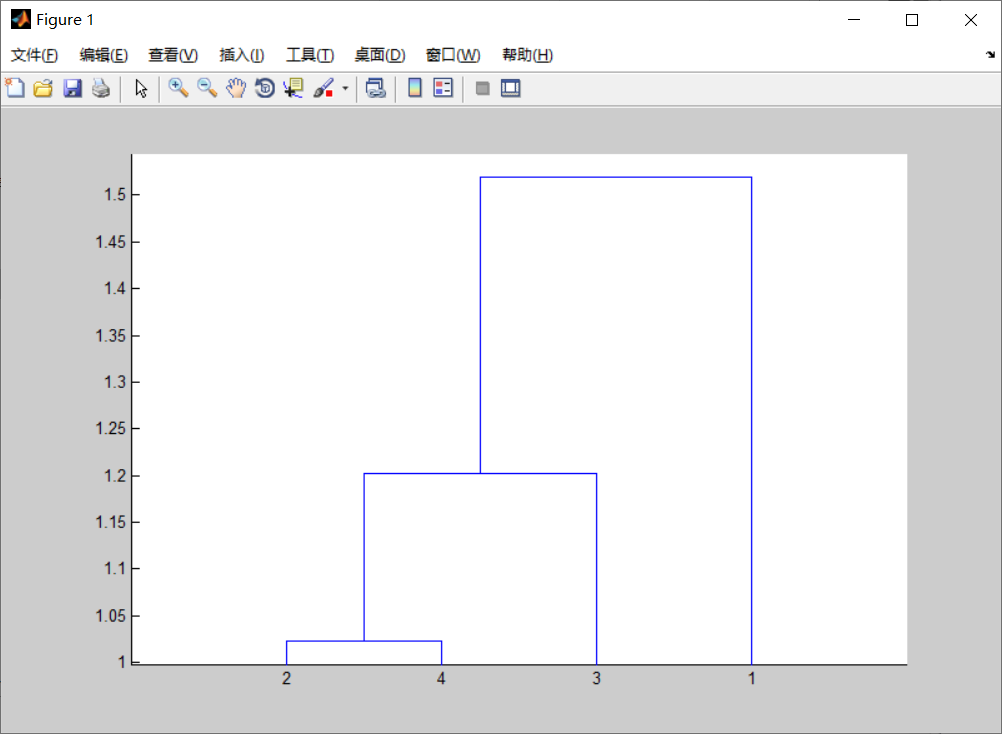The height and width of the screenshot is (734, 1002).
Task: Open the 工具(T) menu
Action: pyautogui.click(x=310, y=56)
